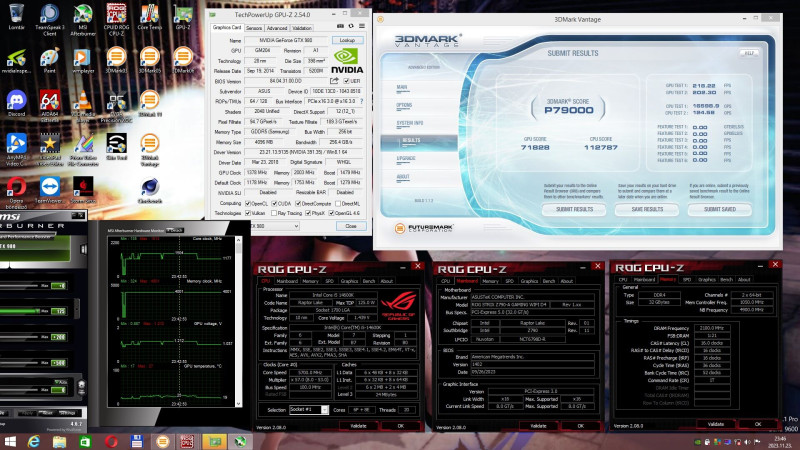Open VLC media player desktop shortcut

click(x=83, y=106)
